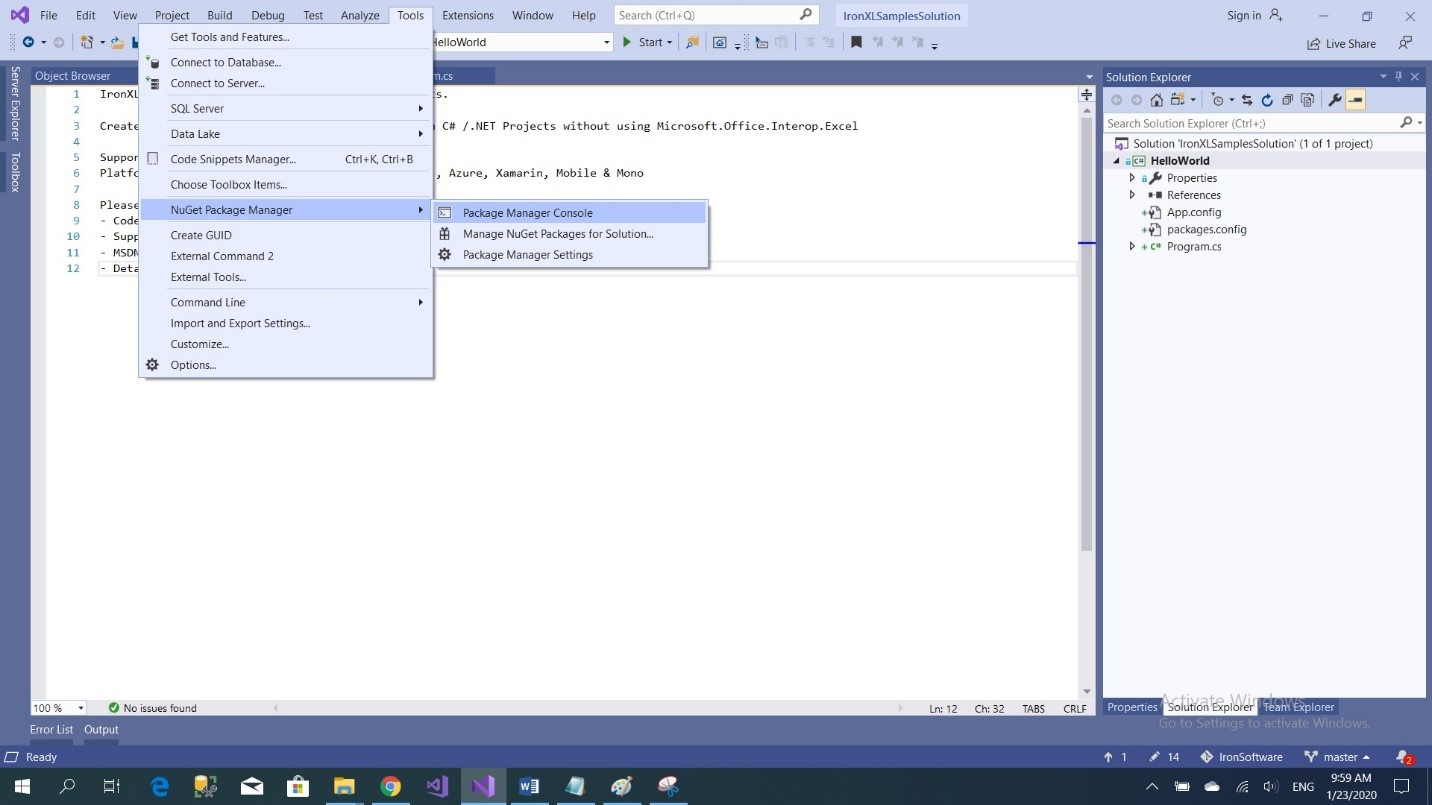Click Create GUID in Tools menu
The width and height of the screenshot is (1432, 805).
click(286, 235)
